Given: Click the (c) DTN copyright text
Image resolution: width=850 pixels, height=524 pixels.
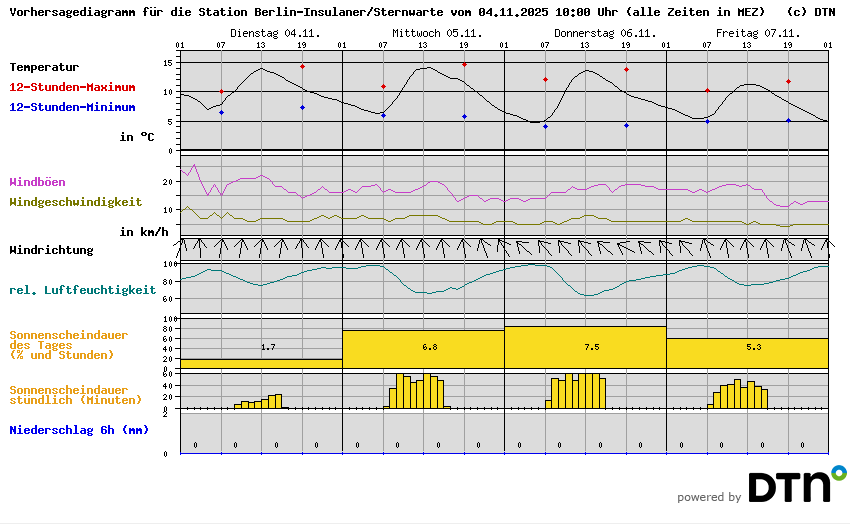Looking at the screenshot, I should (811, 12).
